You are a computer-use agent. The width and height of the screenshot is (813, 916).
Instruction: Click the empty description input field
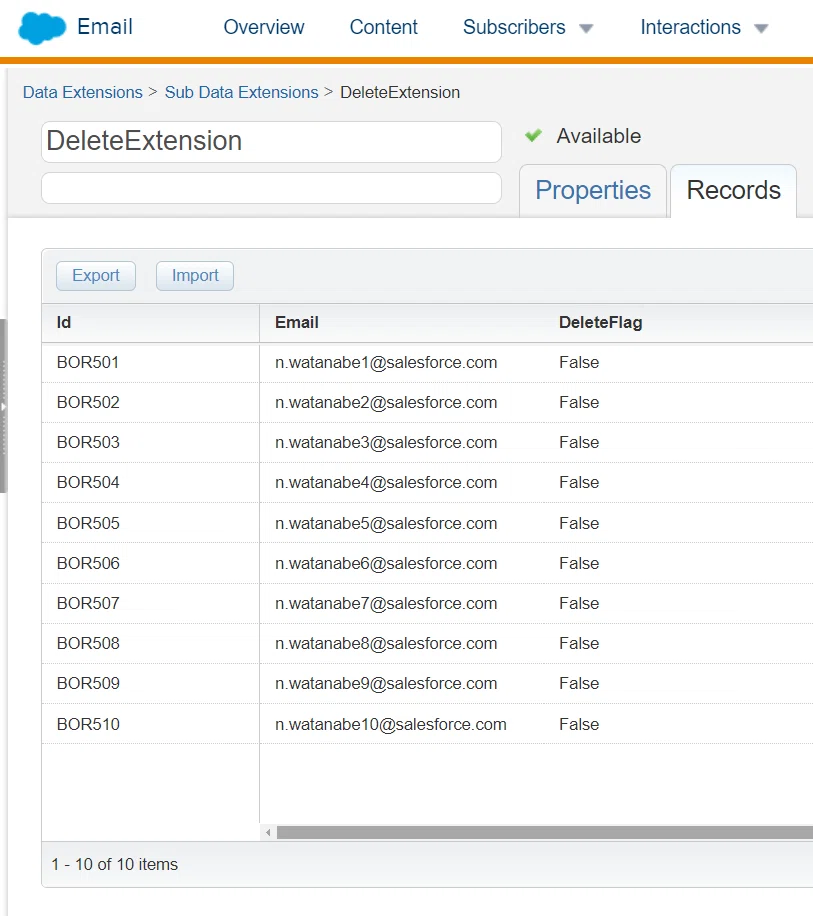272,188
